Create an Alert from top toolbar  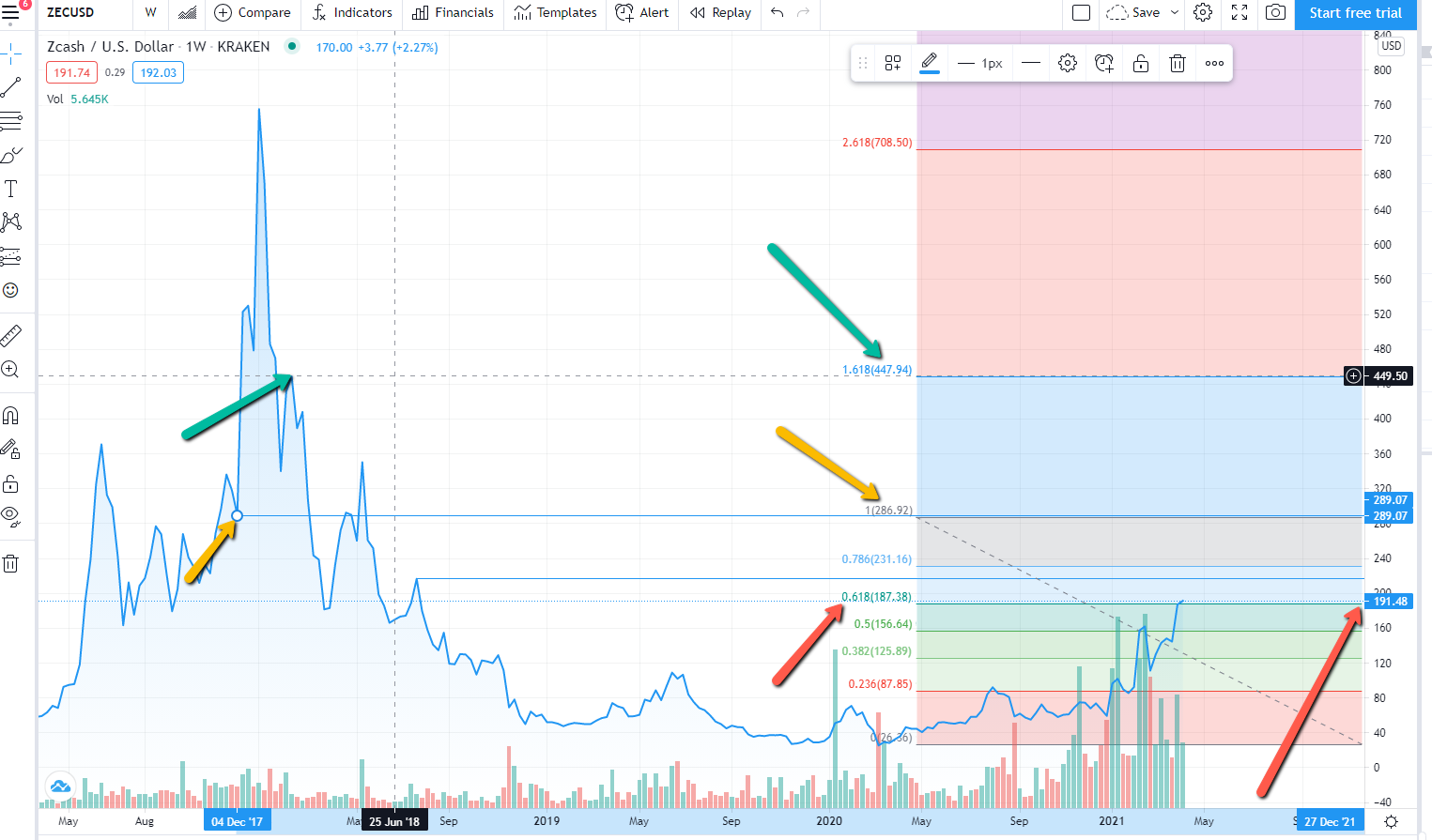coord(642,13)
